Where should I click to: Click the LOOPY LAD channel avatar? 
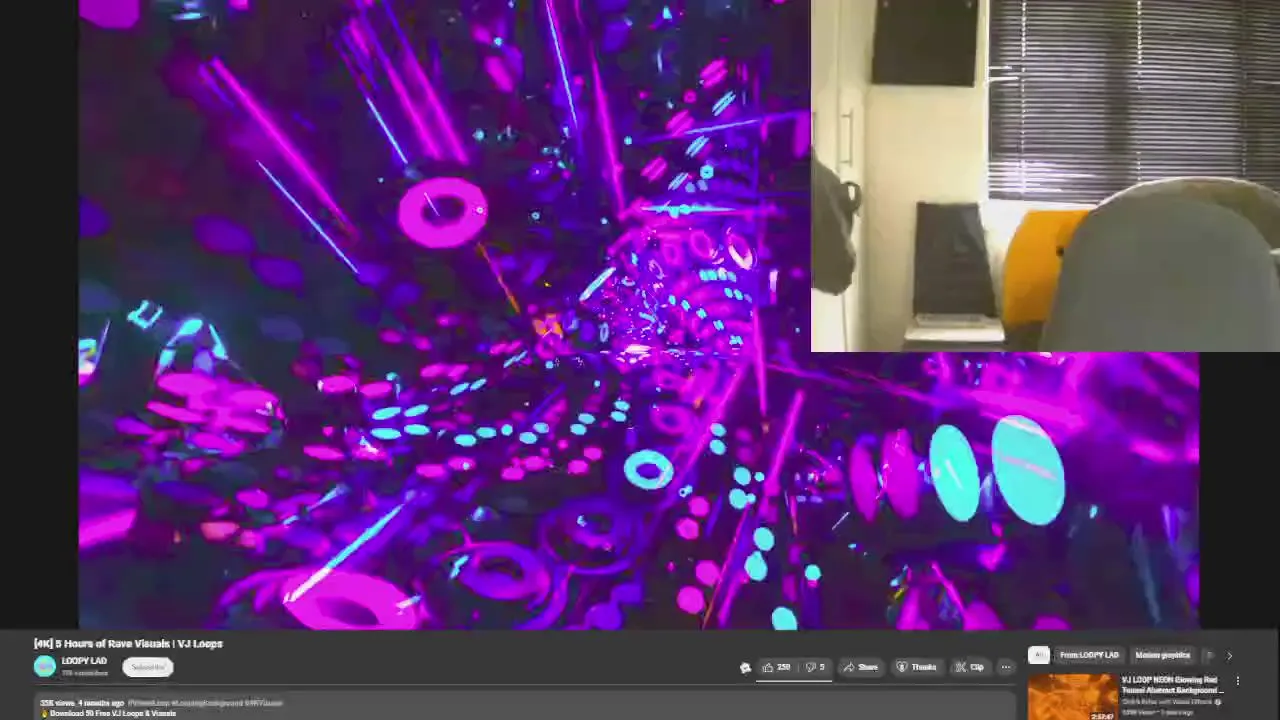pyautogui.click(x=45, y=666)
